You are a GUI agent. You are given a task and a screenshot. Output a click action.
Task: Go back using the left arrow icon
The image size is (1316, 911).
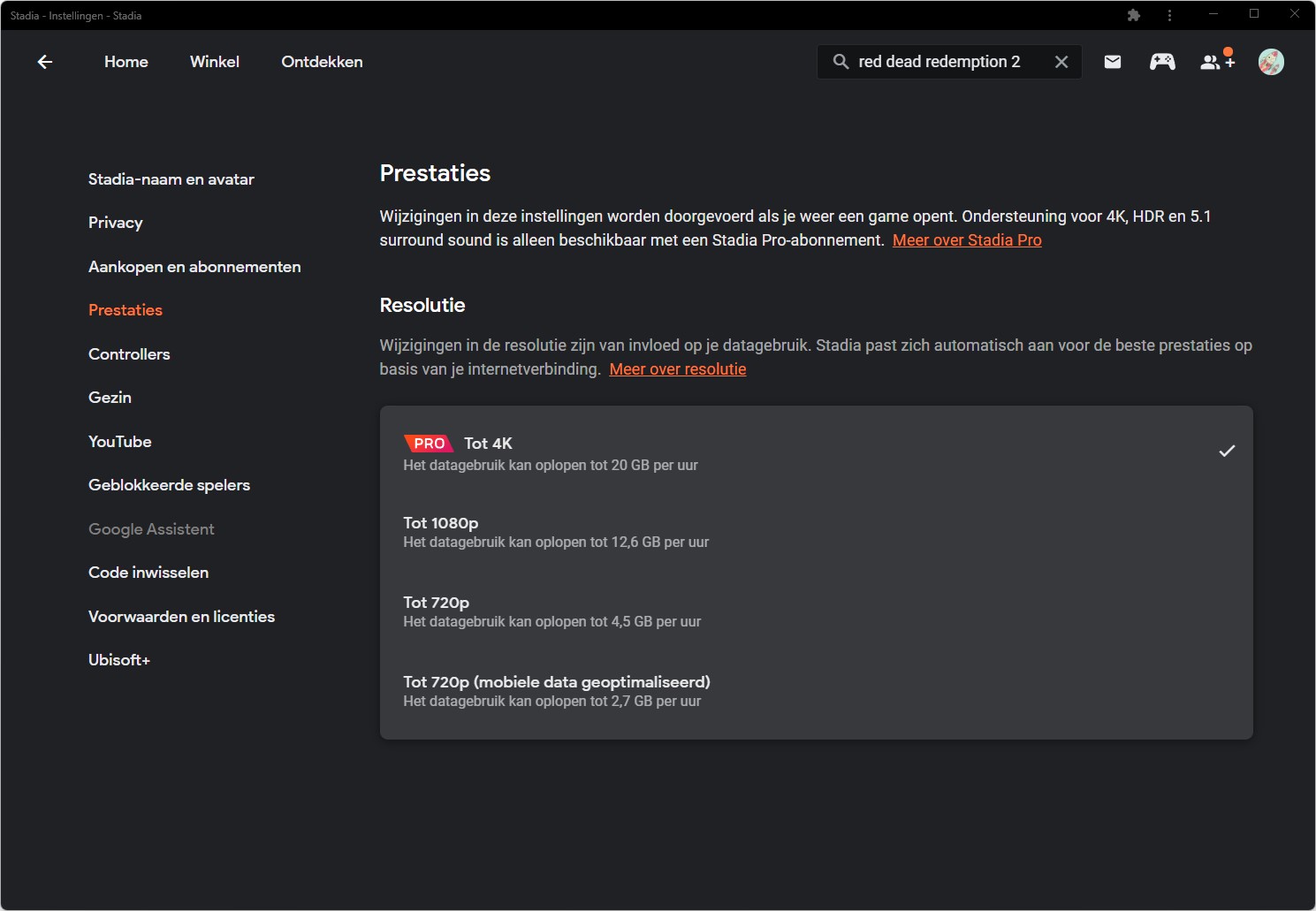45,62
